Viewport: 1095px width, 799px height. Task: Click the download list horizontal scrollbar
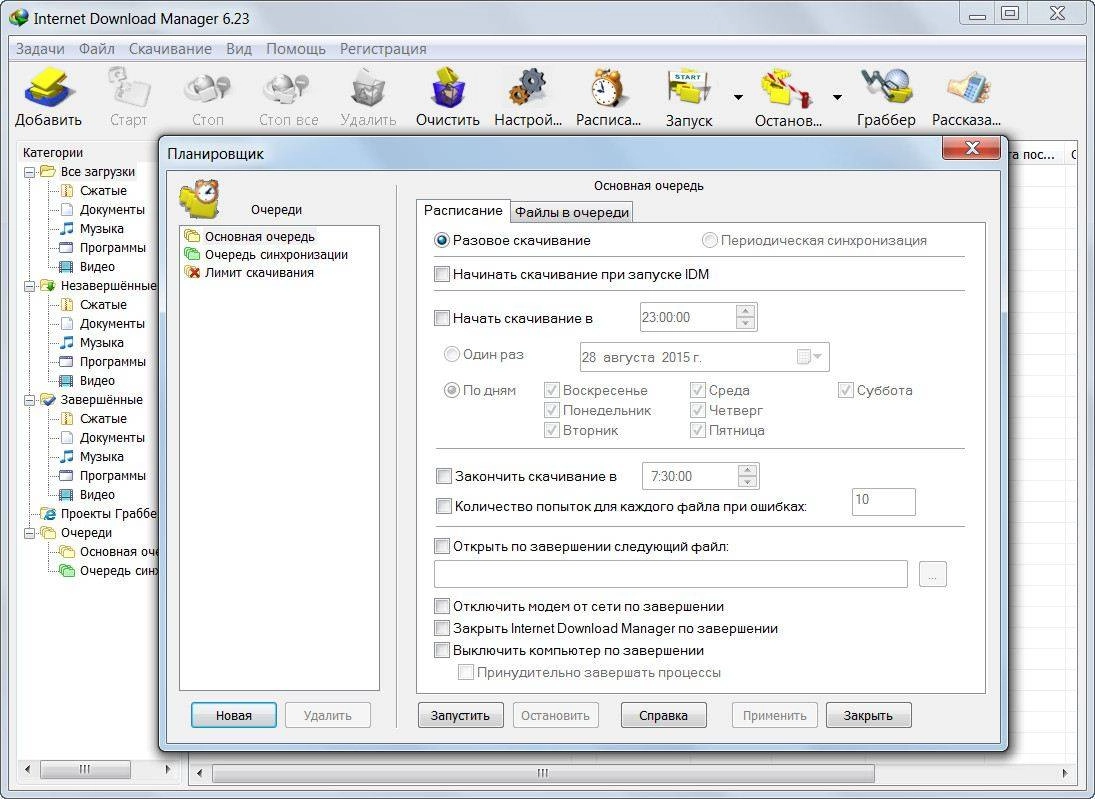(543, 773)
